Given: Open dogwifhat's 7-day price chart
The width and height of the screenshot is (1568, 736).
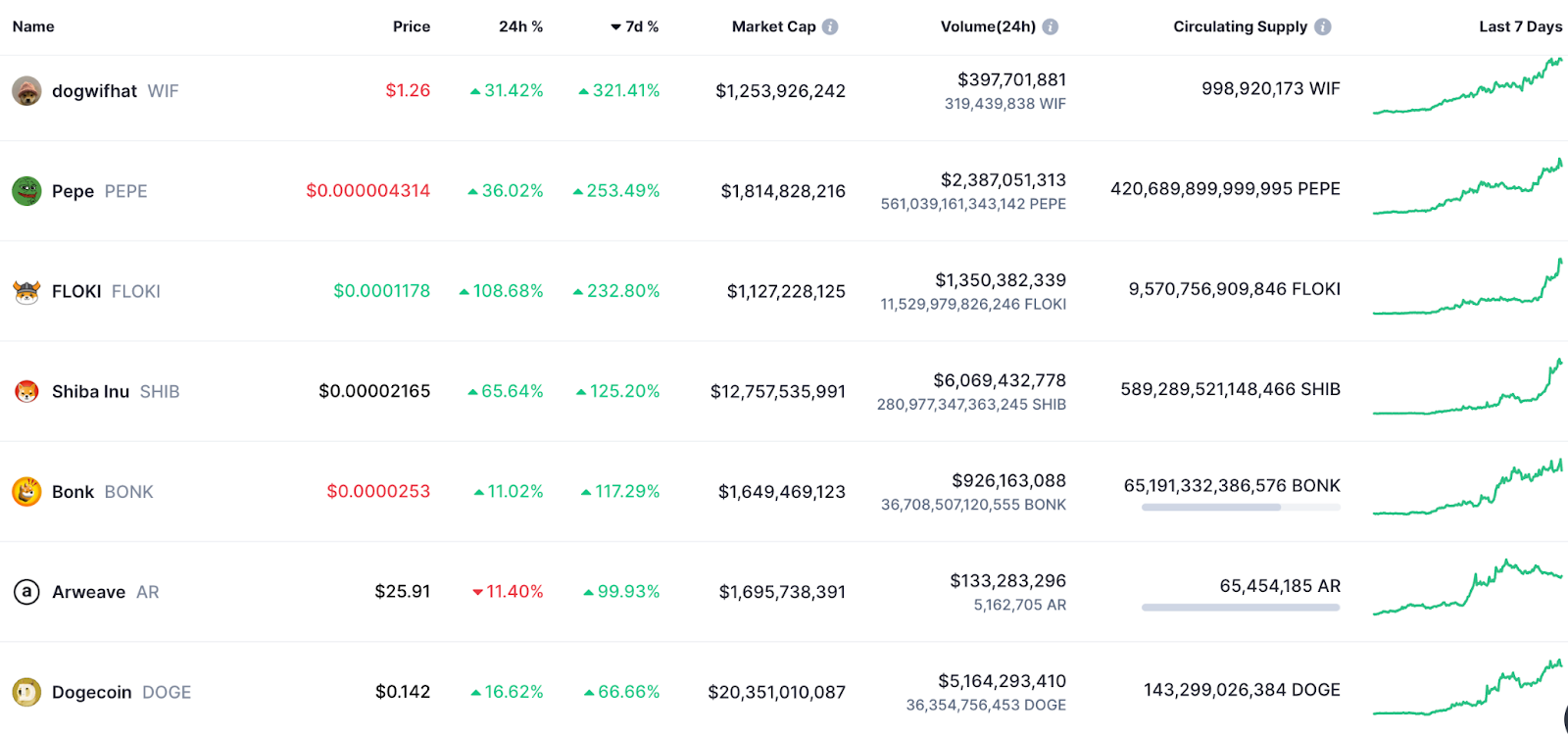Looking at the screenshot, I should (x=1467, y=86).
